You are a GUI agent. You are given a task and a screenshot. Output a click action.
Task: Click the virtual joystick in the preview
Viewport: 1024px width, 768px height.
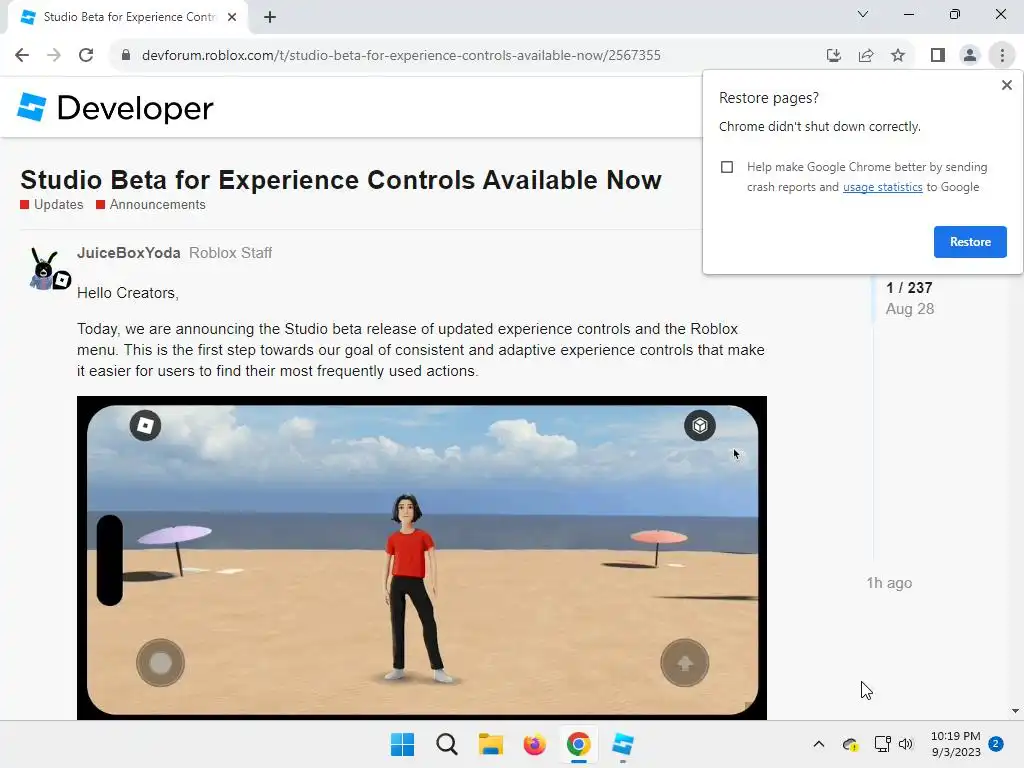(x=161, y=663)
